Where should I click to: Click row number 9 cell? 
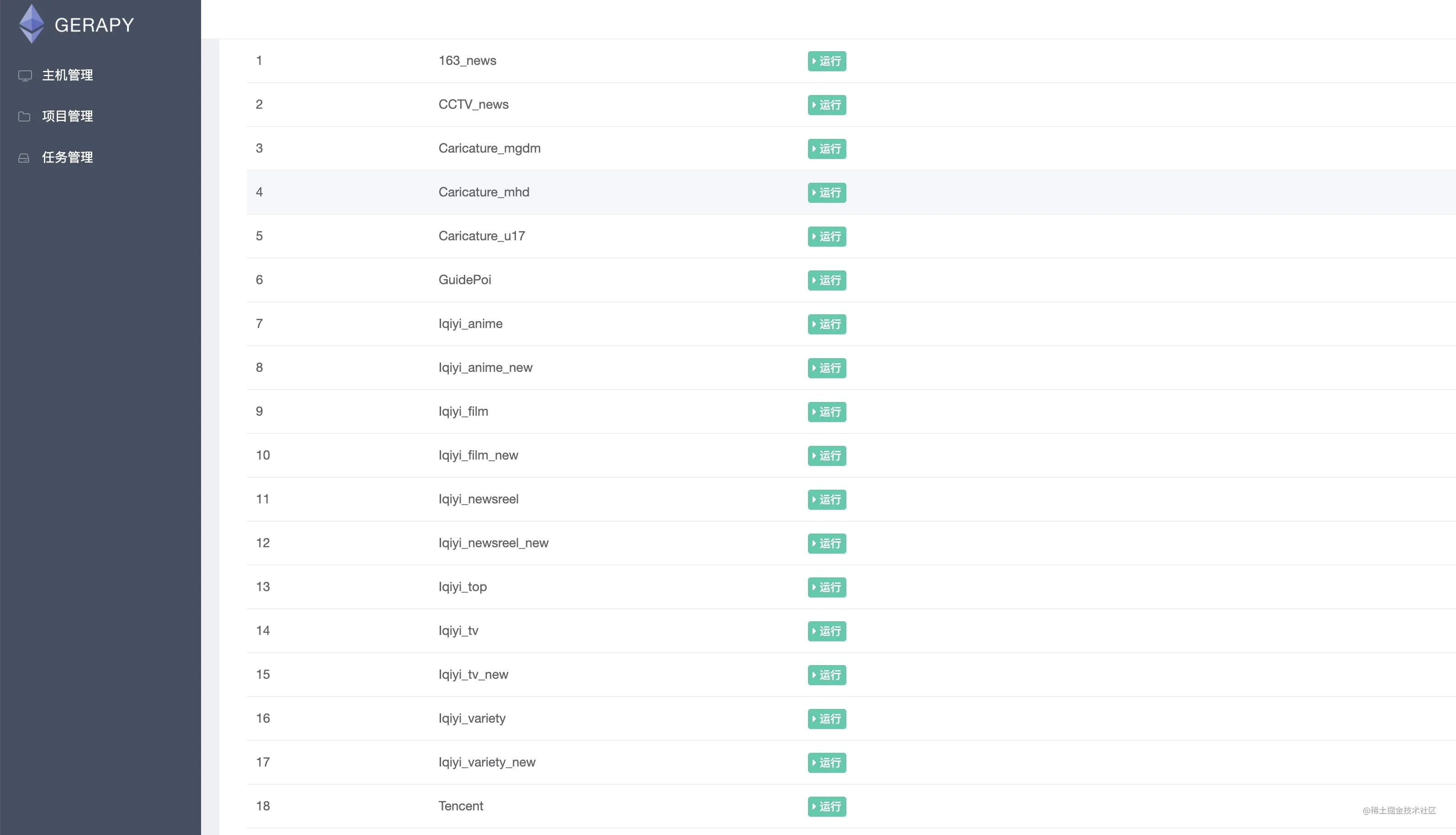click(259, 412)
